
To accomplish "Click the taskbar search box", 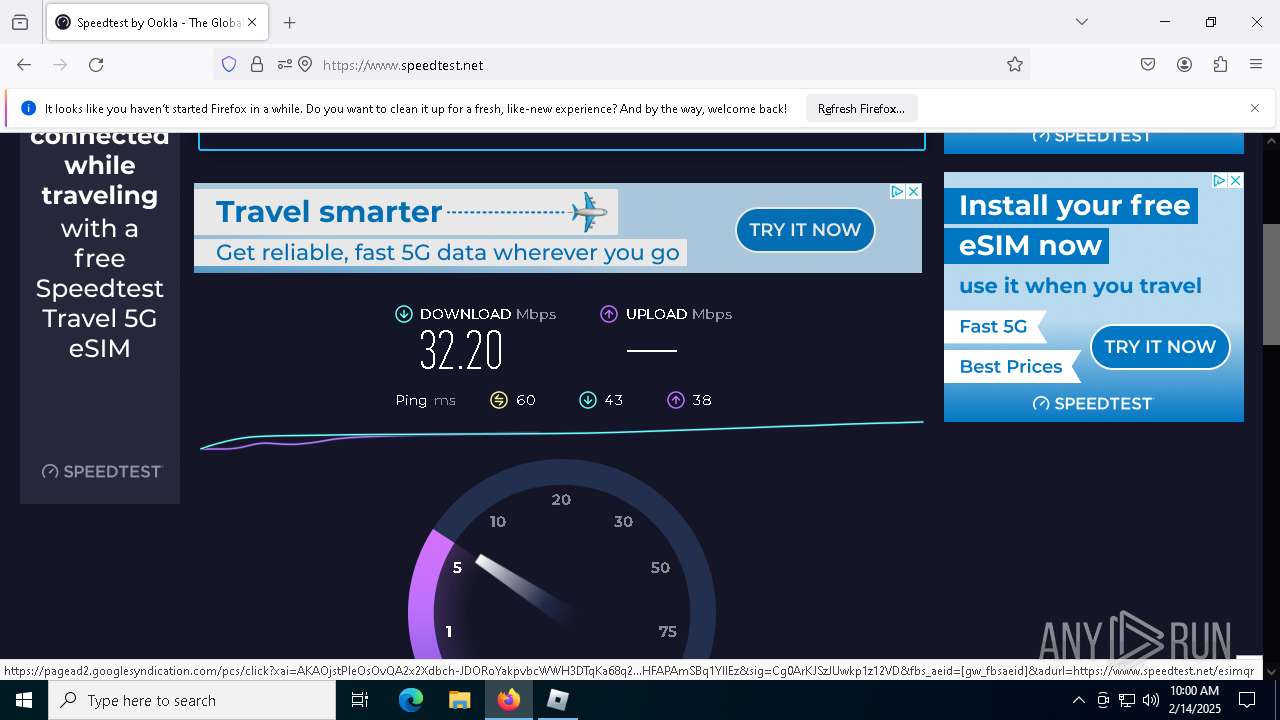I will [x=192, y=700].
